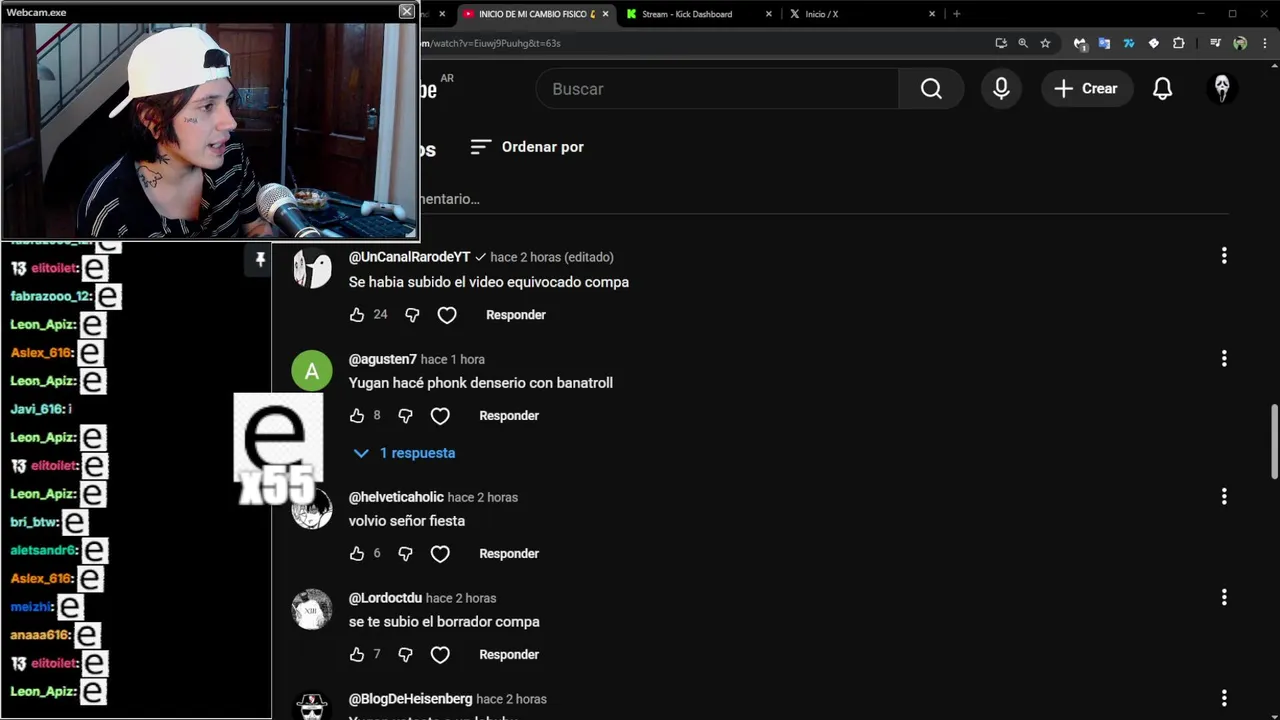
Task: Reply to @agusten7's comment
Action: pos(509,416)
